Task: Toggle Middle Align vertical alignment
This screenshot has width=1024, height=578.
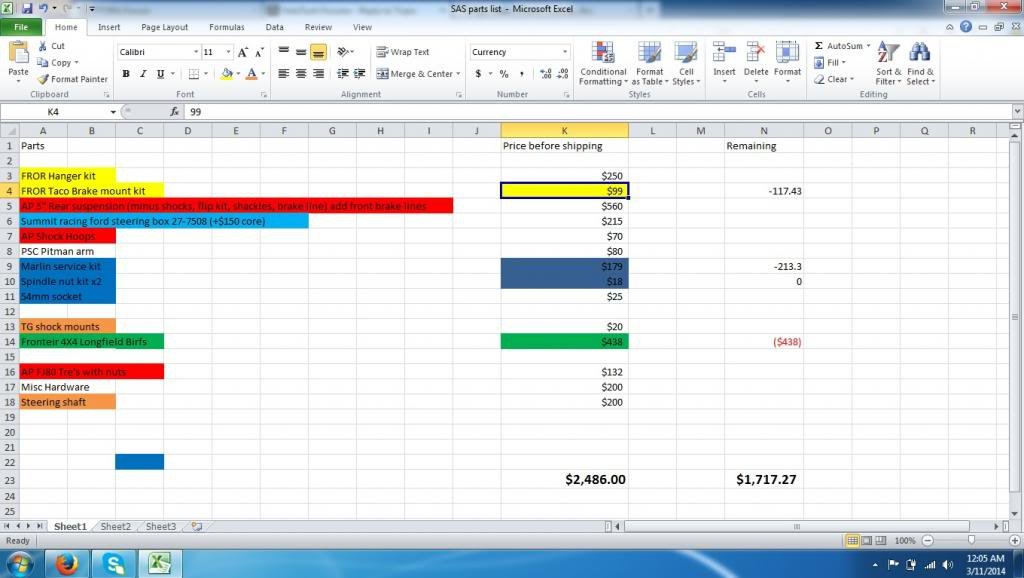Action: [300, 52]
